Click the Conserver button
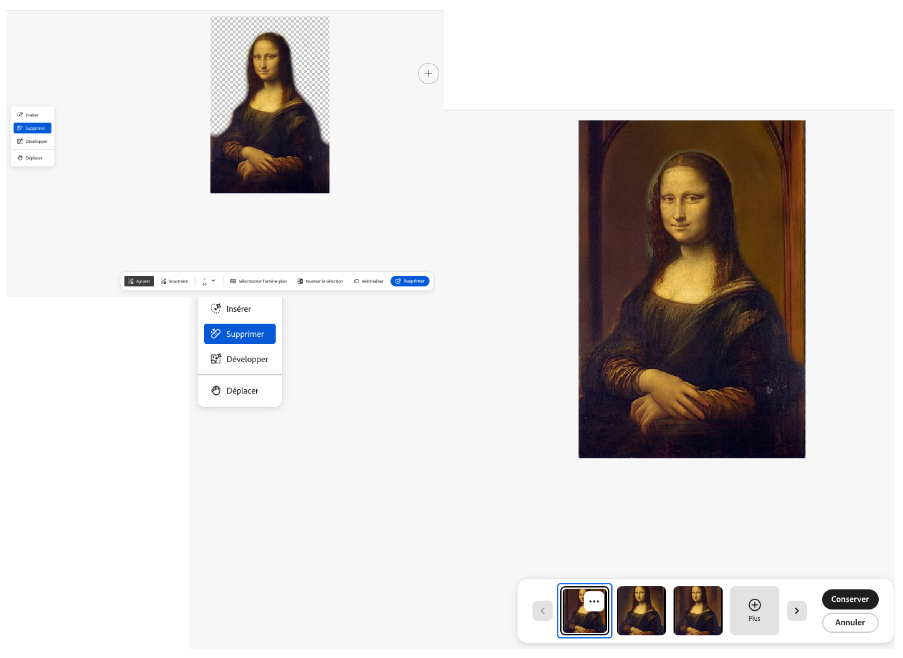The height and width of the screenshot is (658, 903). tap(850, 599)
